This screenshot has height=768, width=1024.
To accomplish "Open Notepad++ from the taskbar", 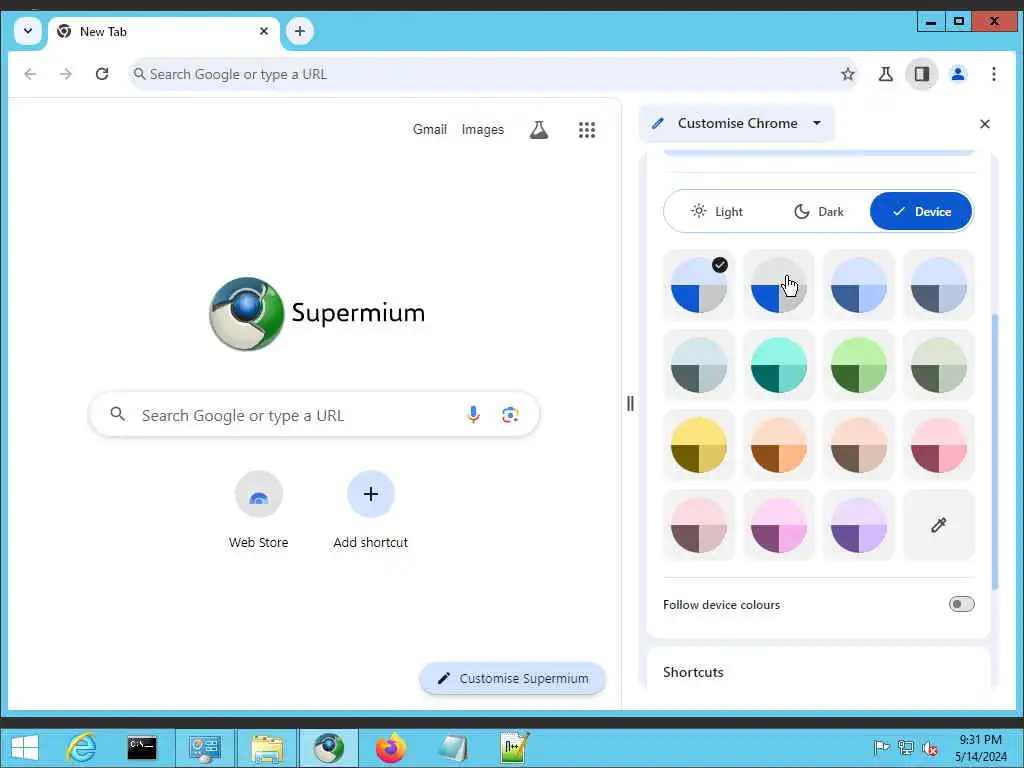I will [514, 748].
